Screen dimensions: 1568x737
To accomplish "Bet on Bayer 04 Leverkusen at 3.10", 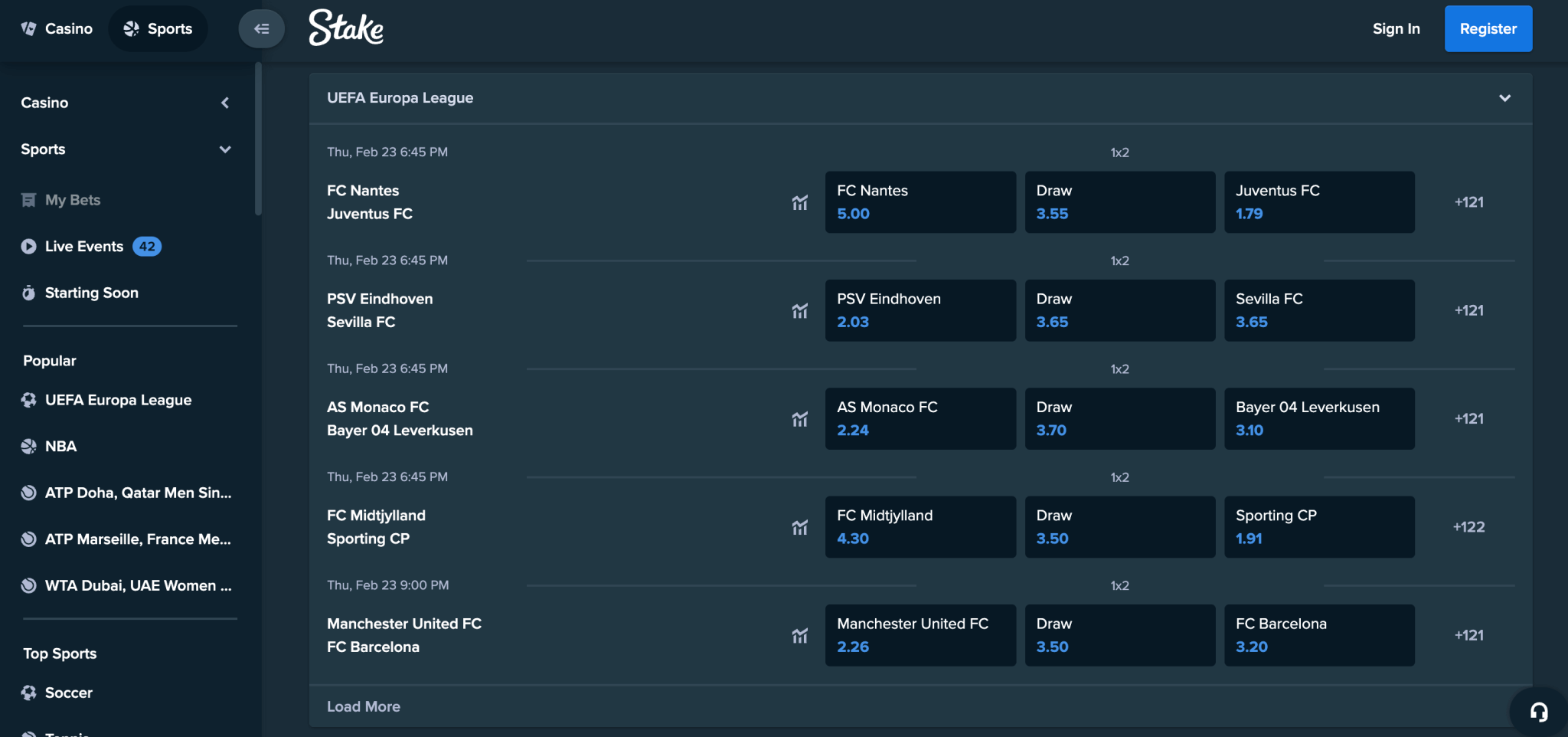I will coord(1319,419).
